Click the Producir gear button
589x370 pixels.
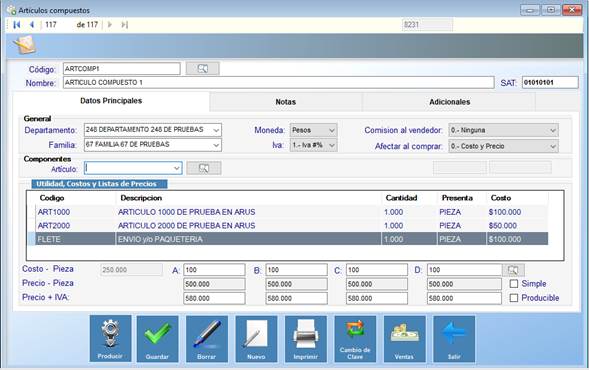[x=110, y=338]
